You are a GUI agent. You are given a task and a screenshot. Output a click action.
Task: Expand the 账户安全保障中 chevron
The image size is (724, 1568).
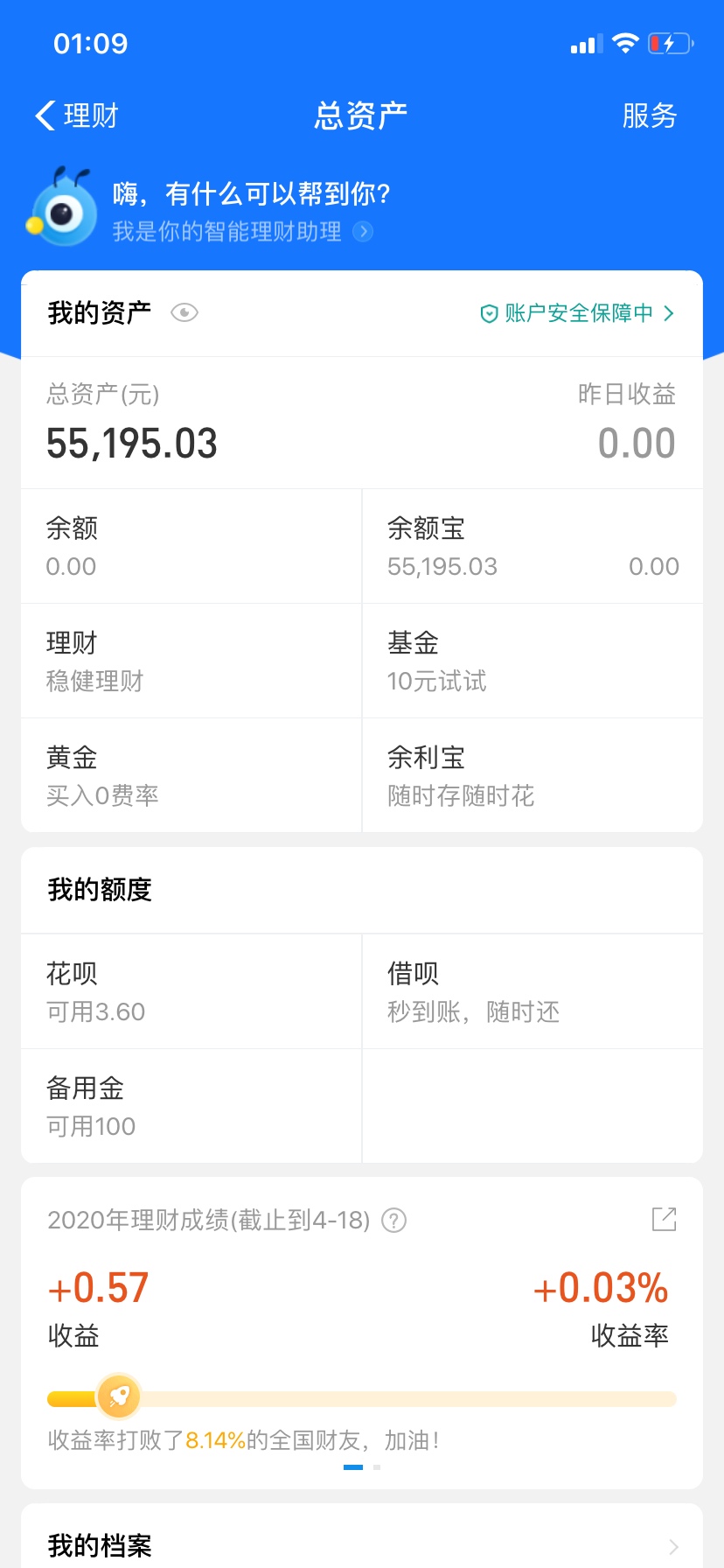pyautogui.click(x=669, y=313)
